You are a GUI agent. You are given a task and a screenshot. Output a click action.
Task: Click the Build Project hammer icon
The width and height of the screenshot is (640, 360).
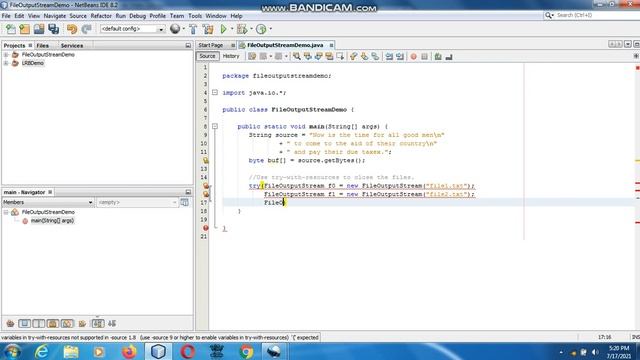pos(193,29)
